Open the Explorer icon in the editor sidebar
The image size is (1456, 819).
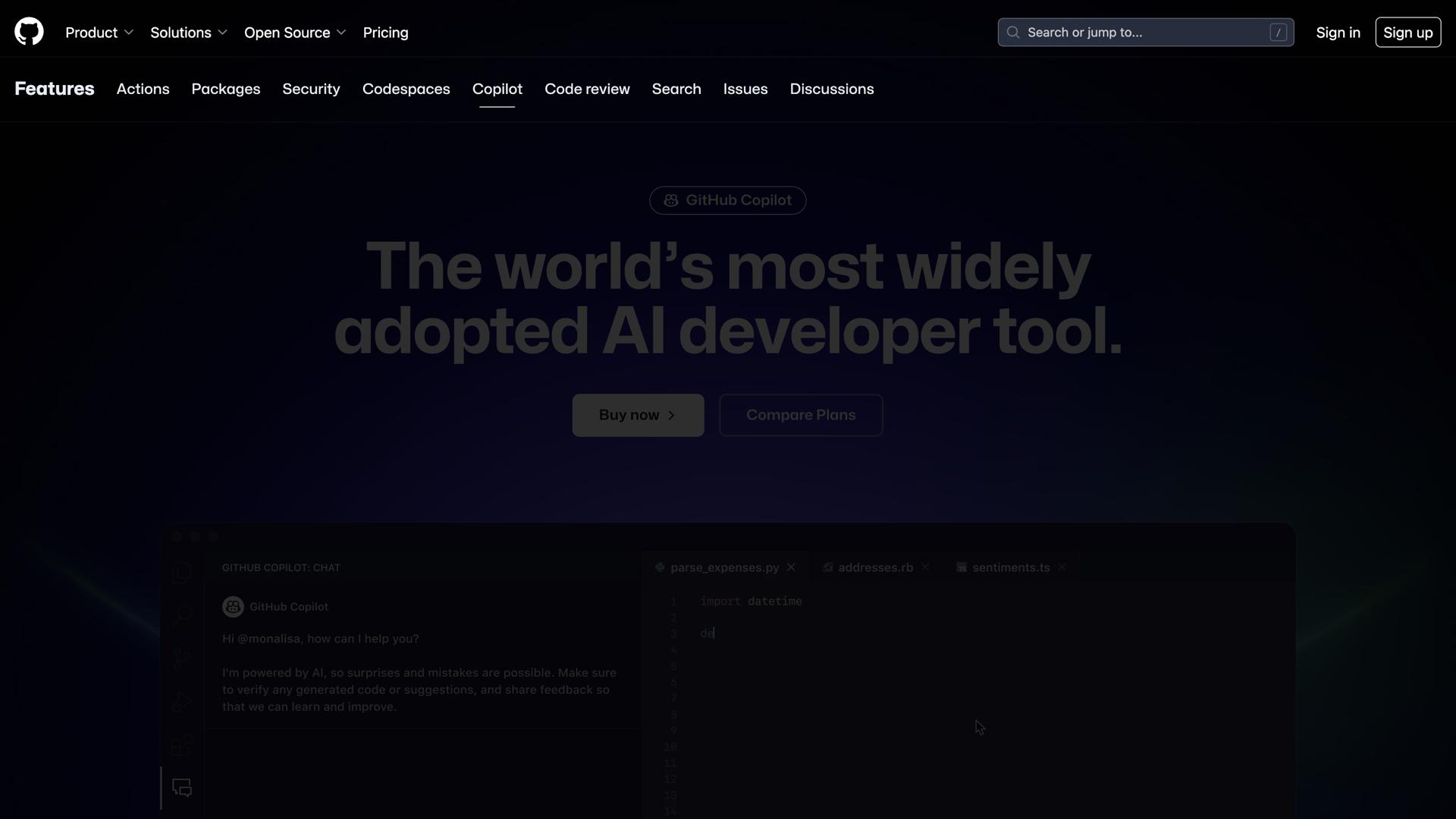[181, 573]
